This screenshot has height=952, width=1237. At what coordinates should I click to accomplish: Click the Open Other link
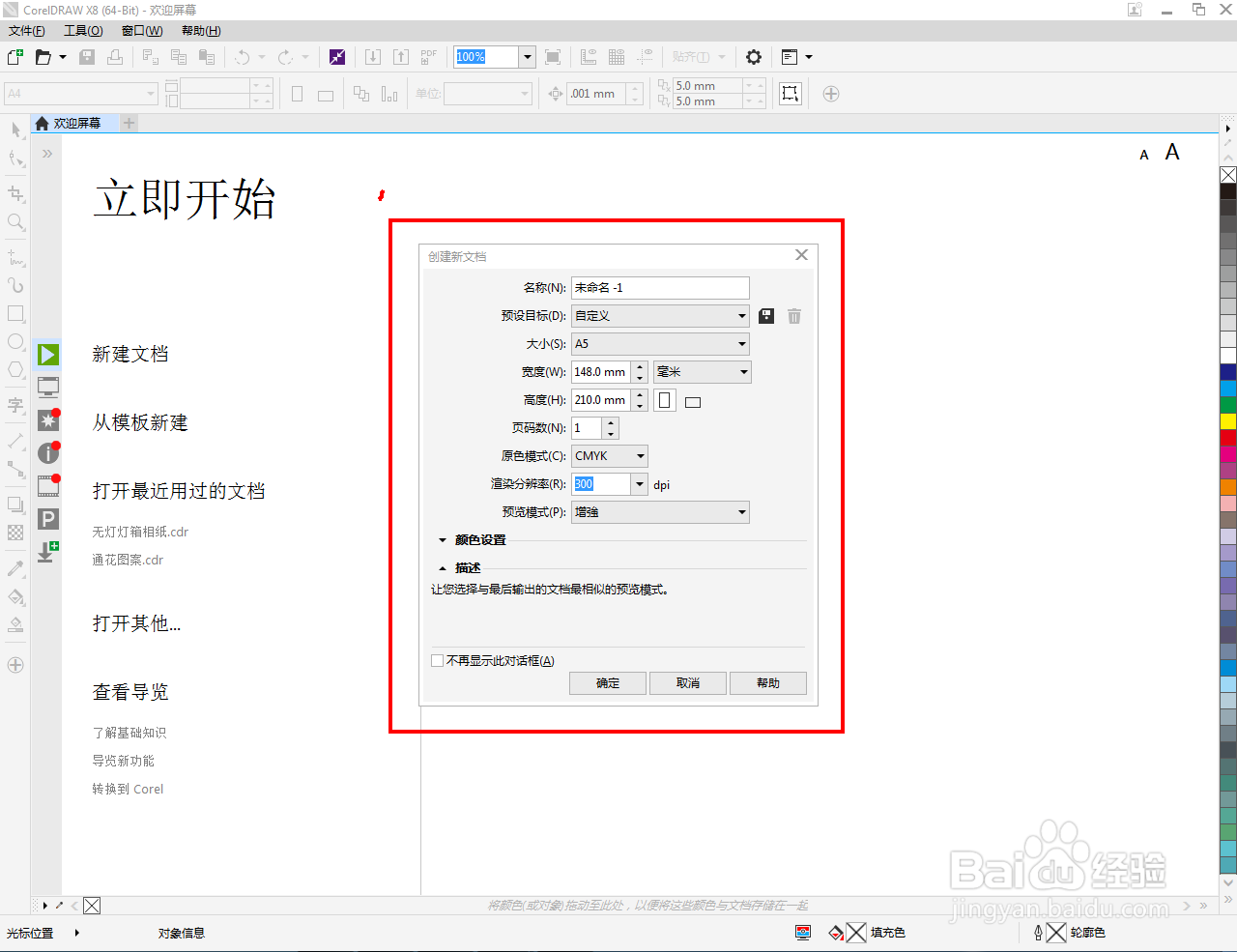coord(136,623)
